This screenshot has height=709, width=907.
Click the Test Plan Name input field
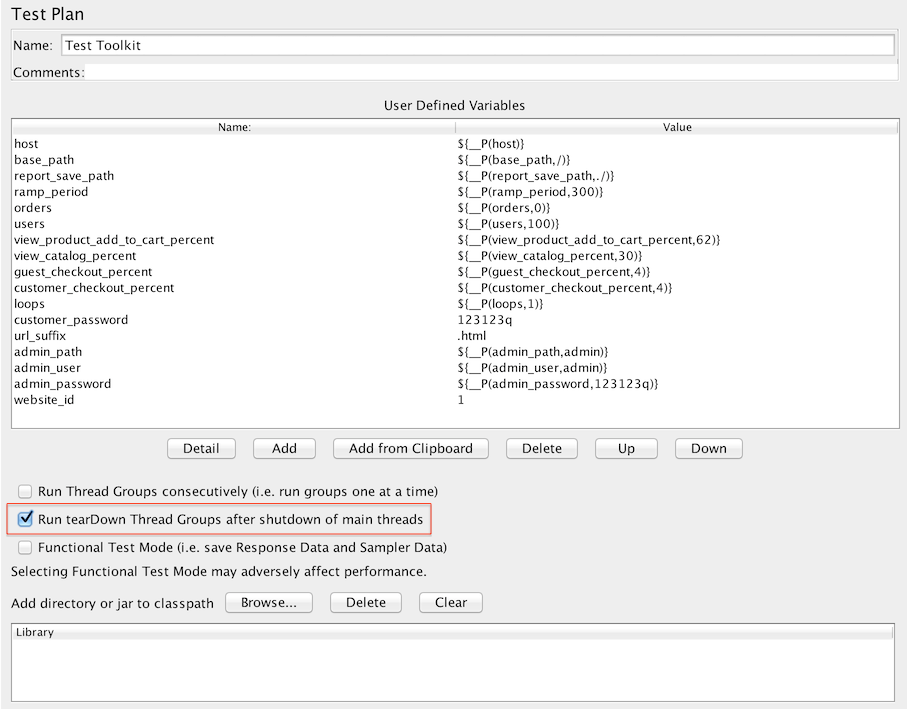coord(477,46)
